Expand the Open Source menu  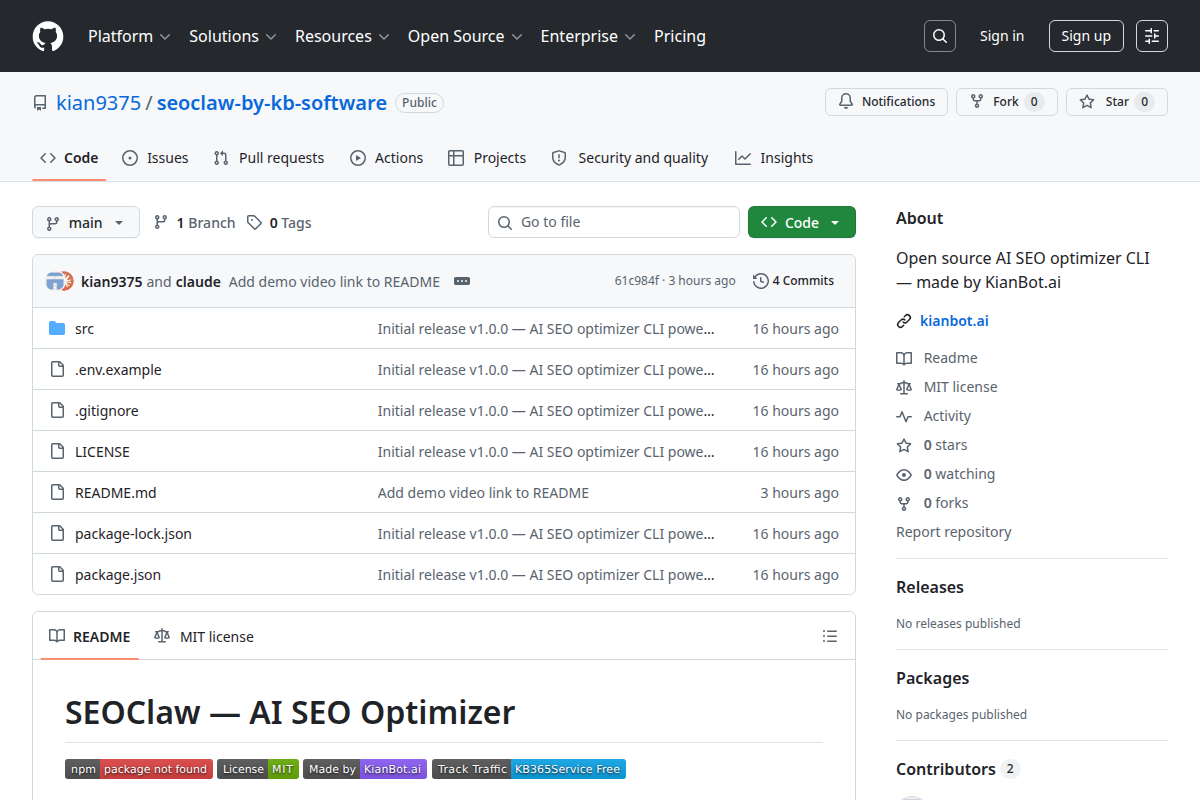coord(465,36)
